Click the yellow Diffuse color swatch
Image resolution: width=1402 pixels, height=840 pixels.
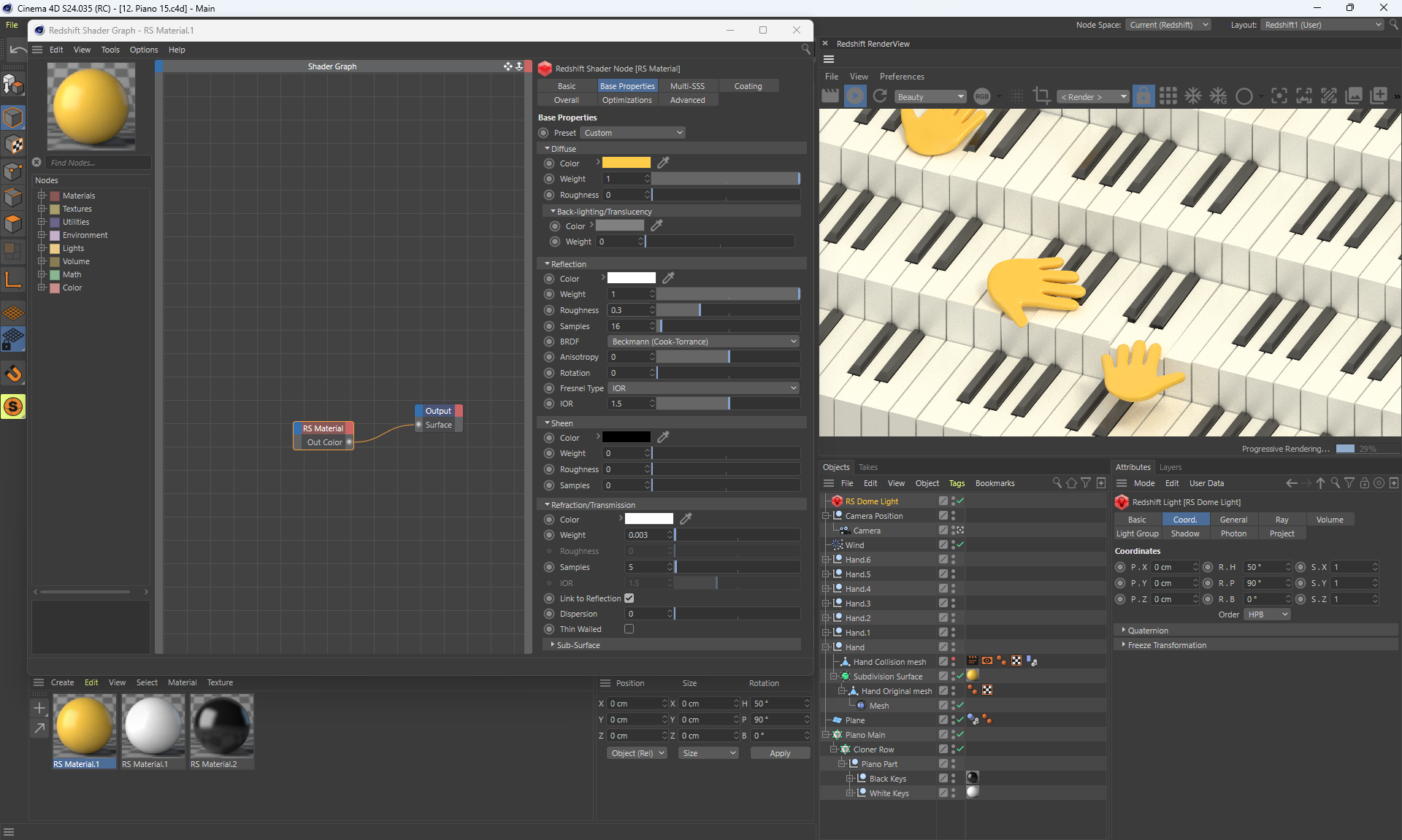[626, 163]
